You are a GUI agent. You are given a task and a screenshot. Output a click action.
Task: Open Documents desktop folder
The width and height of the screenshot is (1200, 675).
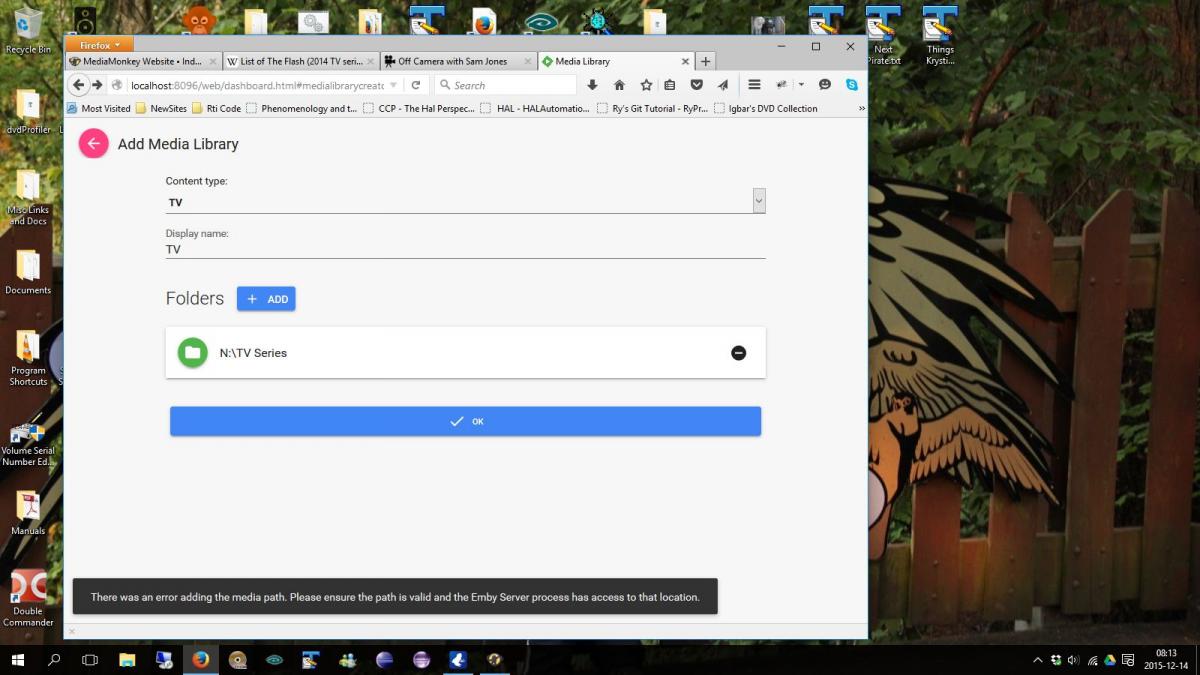click(28, 272)
